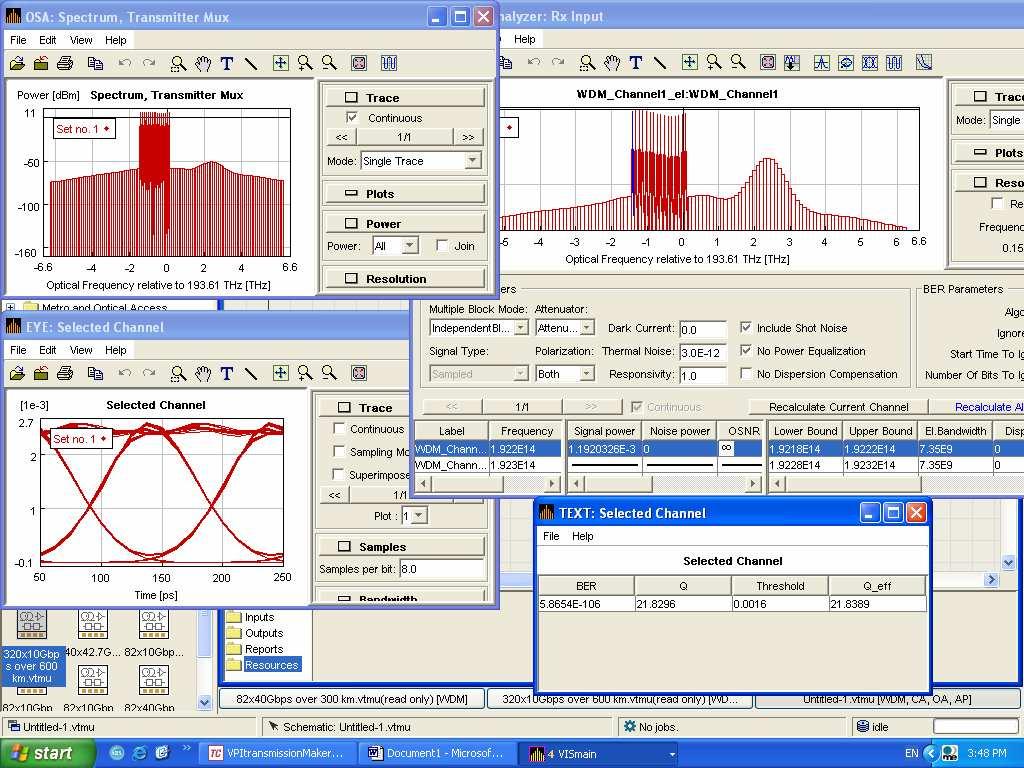Select the pan hand tool in OSA window

(203, 63)
